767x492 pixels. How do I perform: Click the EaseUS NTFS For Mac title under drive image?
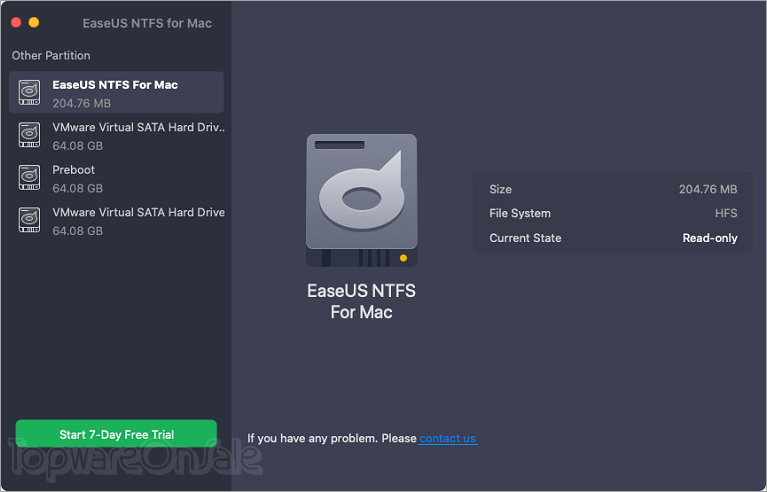coord(361,301)
